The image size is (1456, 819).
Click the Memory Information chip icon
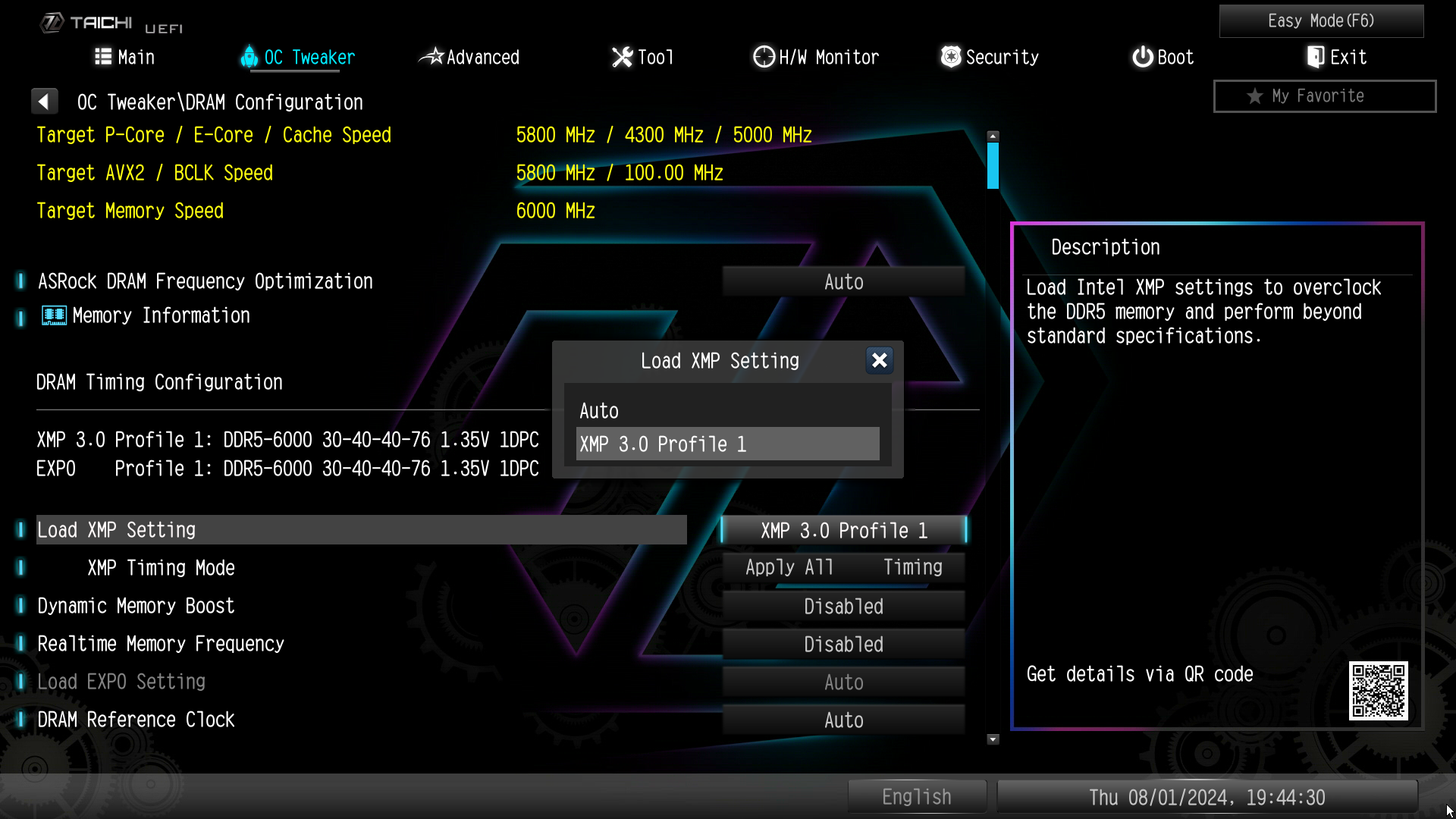54,315
